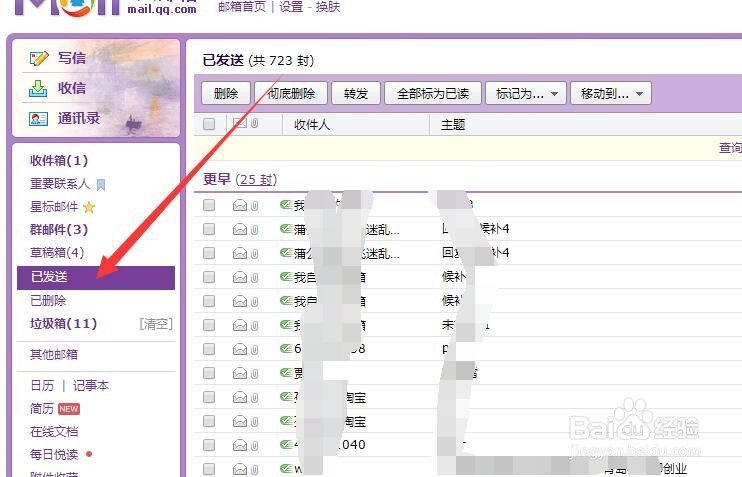742x477 pixels.
Task: Open 重要联系人 folder
Action: (60, 184)
